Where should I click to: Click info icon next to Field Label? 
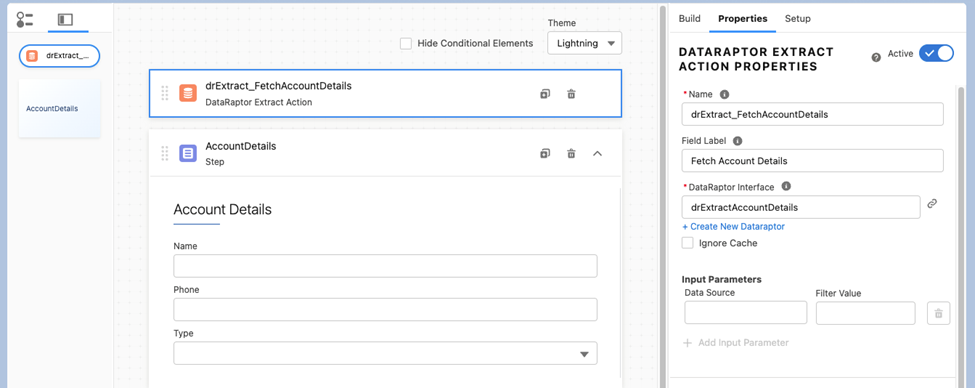click(737, 141)
